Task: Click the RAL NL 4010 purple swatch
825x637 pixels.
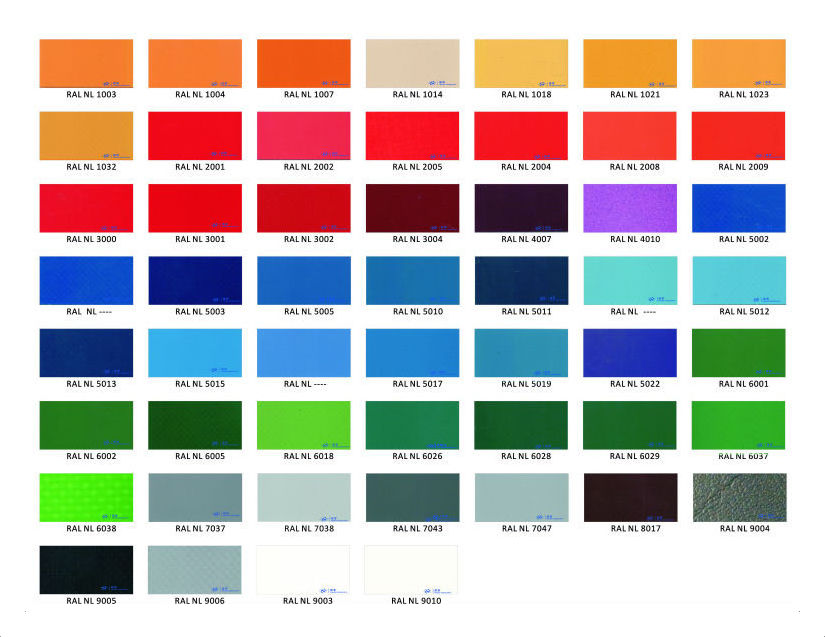Action: coord(630,208)
